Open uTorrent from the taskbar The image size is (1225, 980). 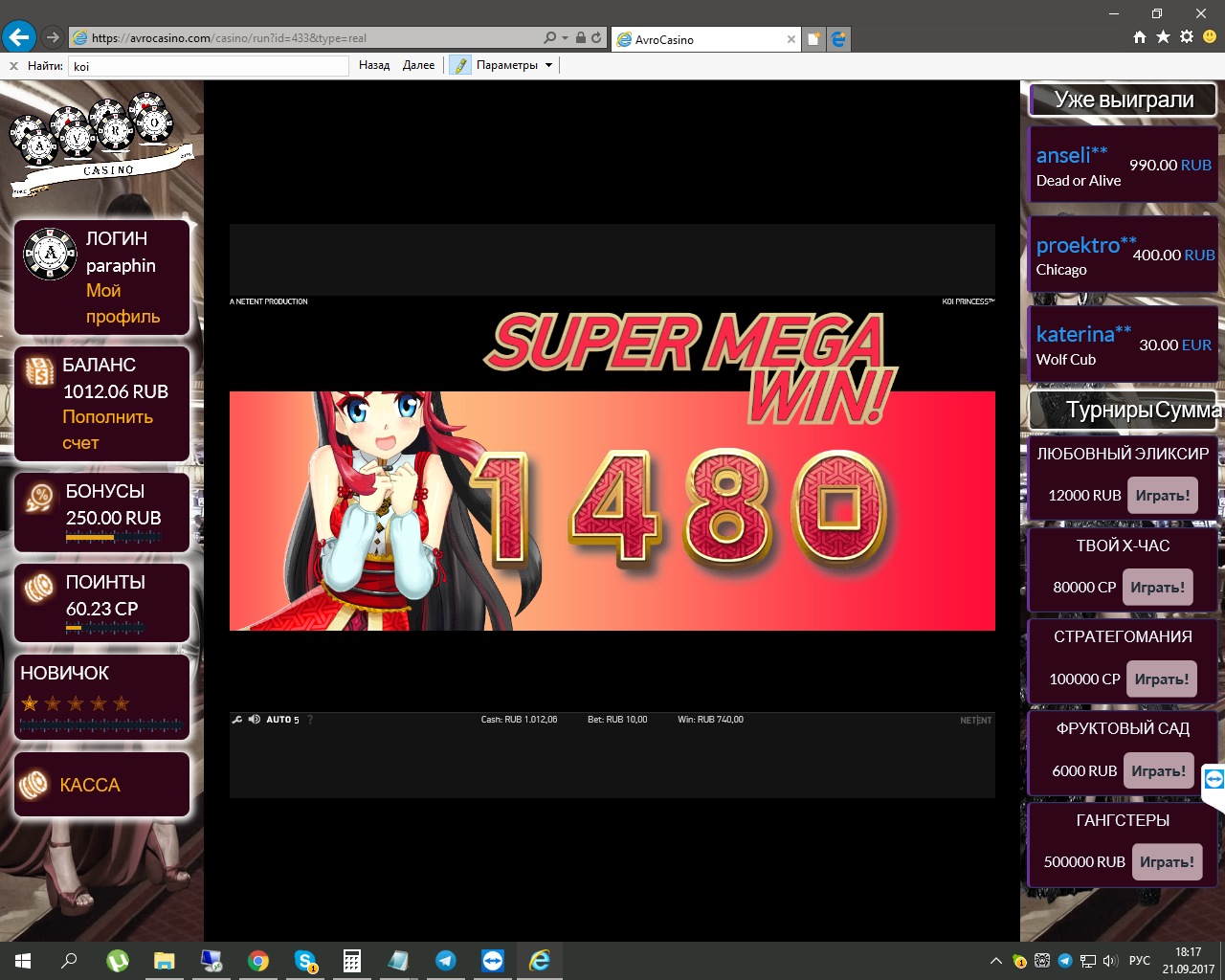click(118, 961)
